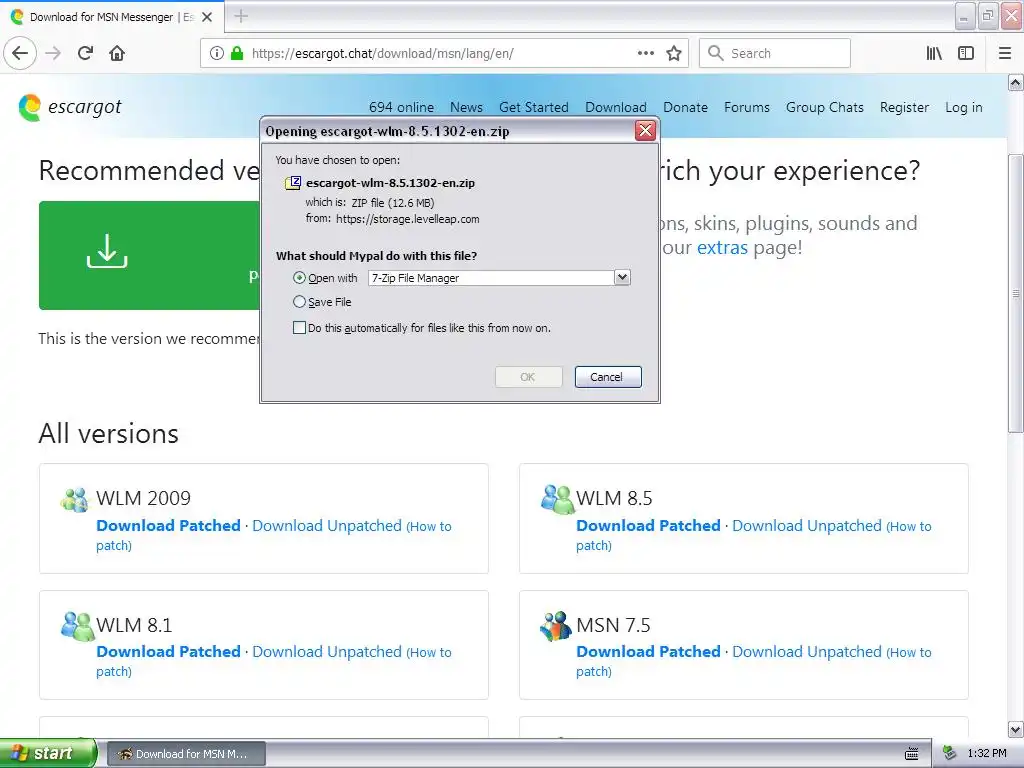Click the tray network status icon
Viewport: 1024px width, 768px height.
(x=950, y=754)
